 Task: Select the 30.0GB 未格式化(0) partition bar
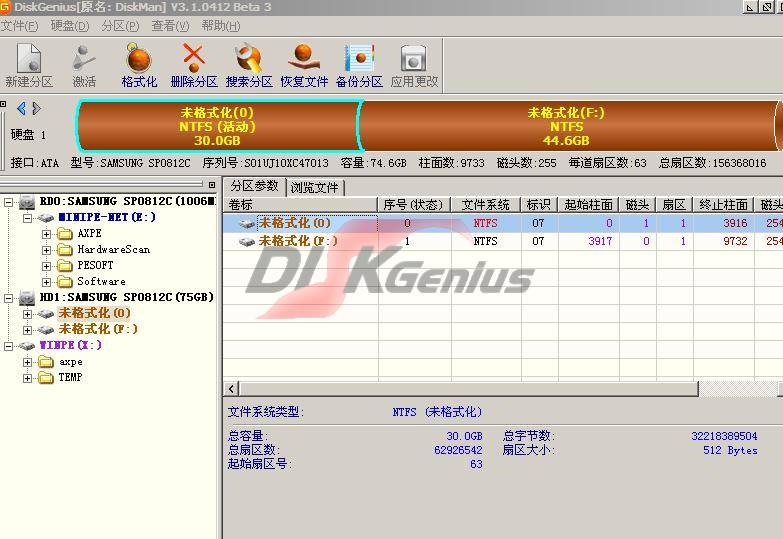218,126
